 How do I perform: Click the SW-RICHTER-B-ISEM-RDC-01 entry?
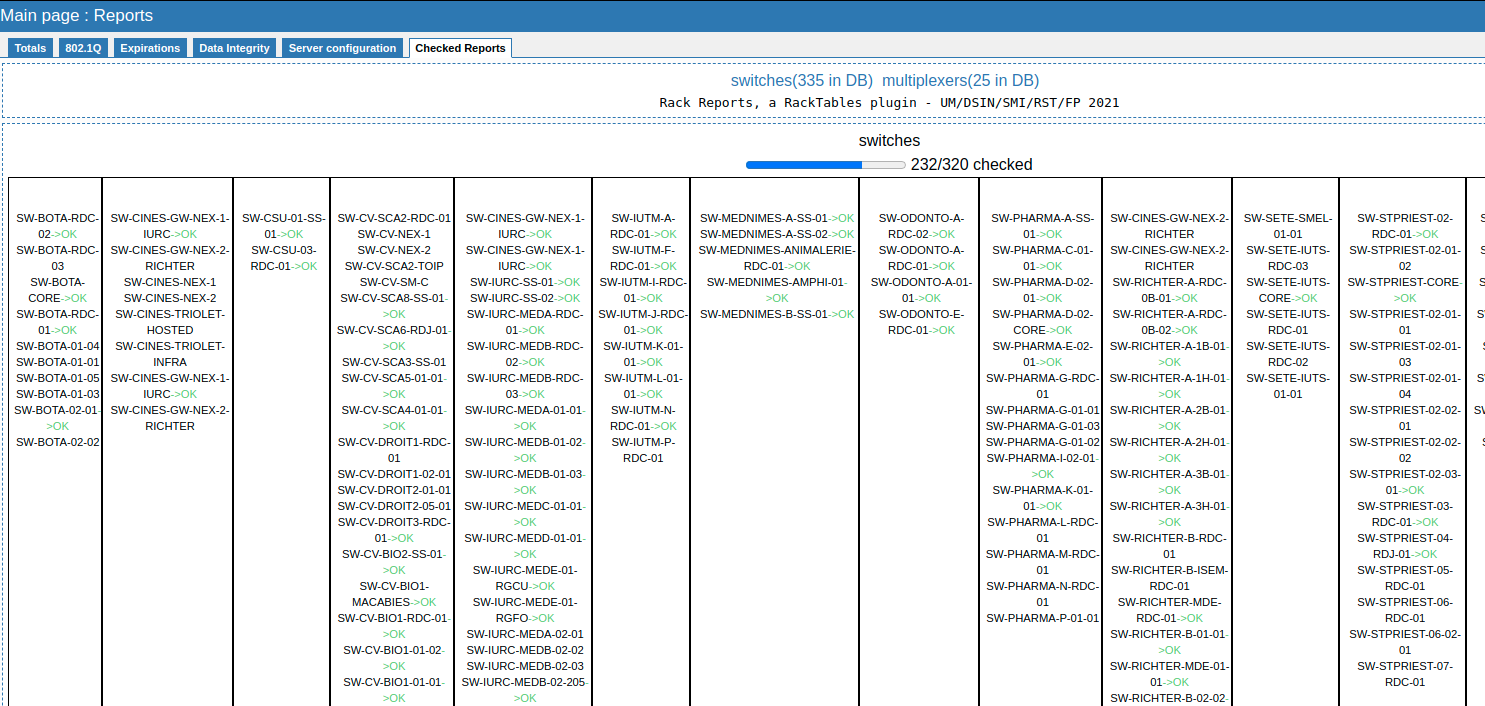(x=1169, y=578)
